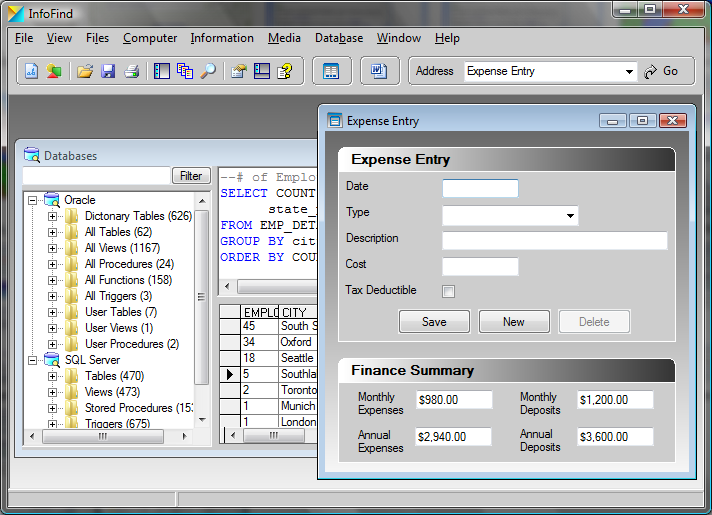
Task: Toggle the Tax Deductible checkbox
Action: (448, 291)
